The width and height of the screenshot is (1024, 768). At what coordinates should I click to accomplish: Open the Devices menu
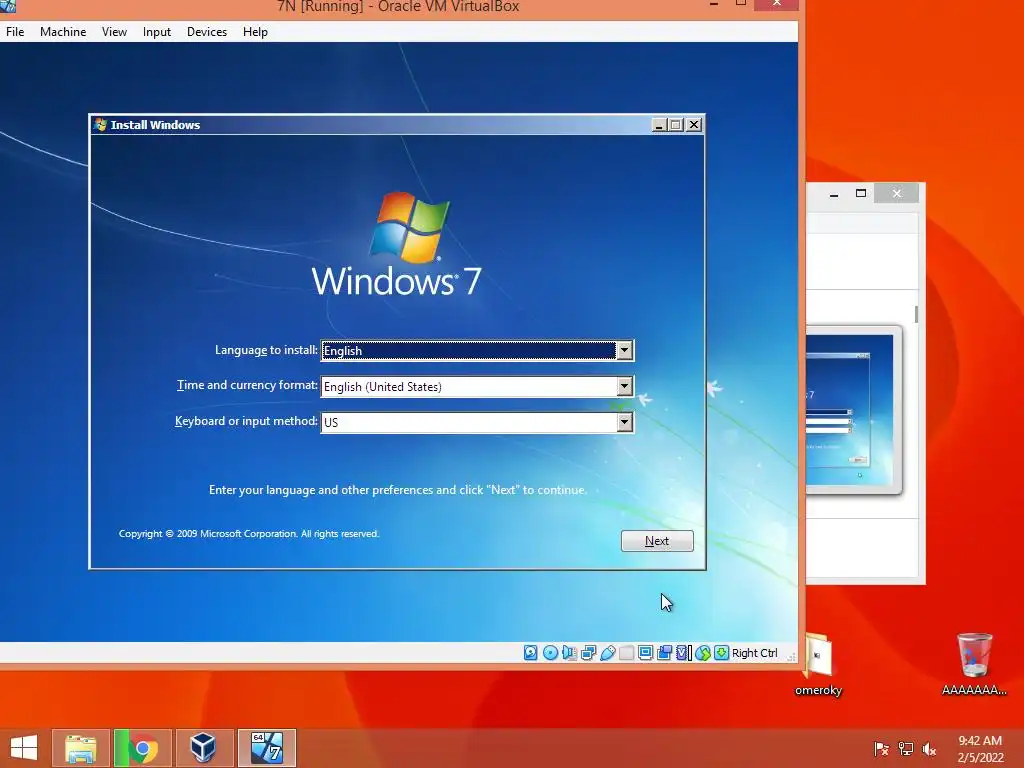click(x=207, y=31)
